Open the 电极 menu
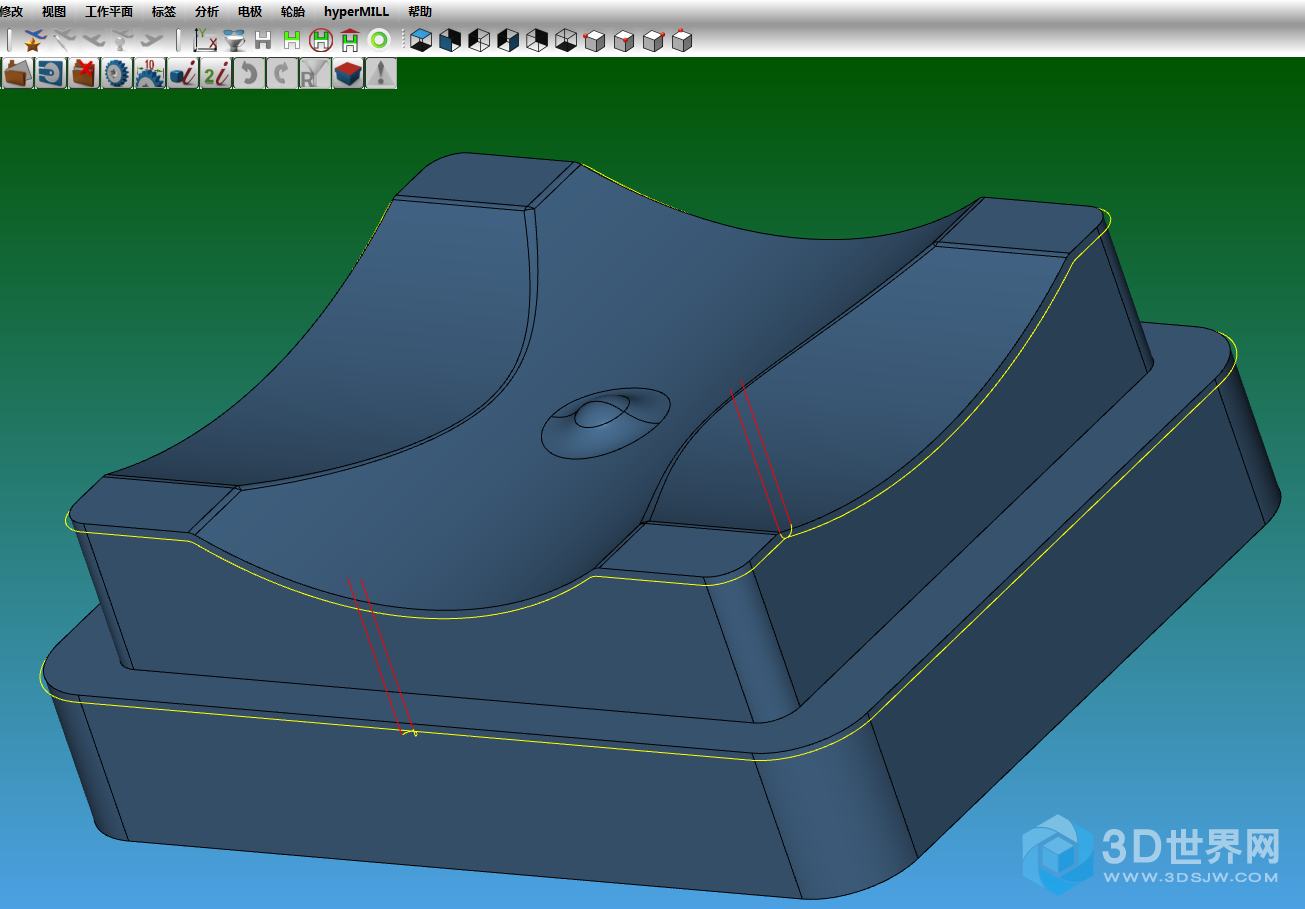This screenshot has height=909, width=1305. [250, 12]
